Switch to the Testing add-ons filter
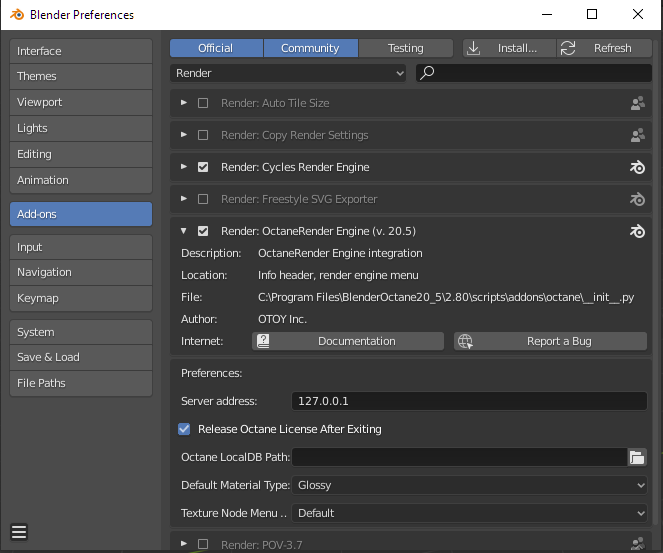Screen dimensions: 663x553 405,48
